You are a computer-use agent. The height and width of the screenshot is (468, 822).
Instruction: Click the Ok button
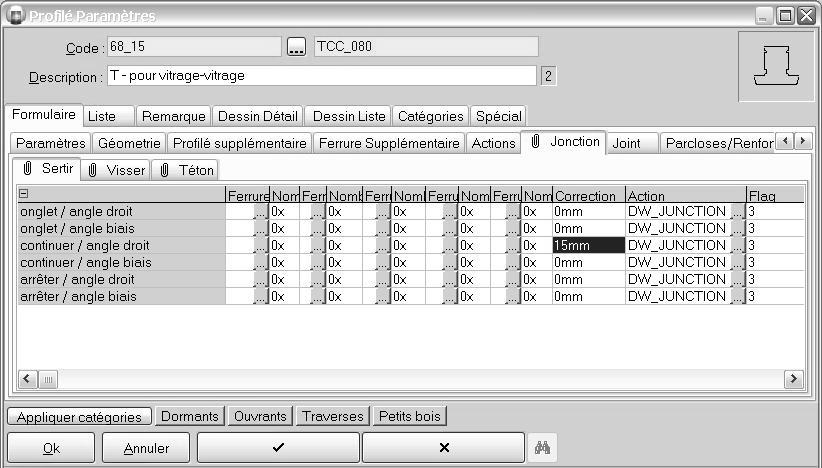pyautogui.click(x=51, y=448)
